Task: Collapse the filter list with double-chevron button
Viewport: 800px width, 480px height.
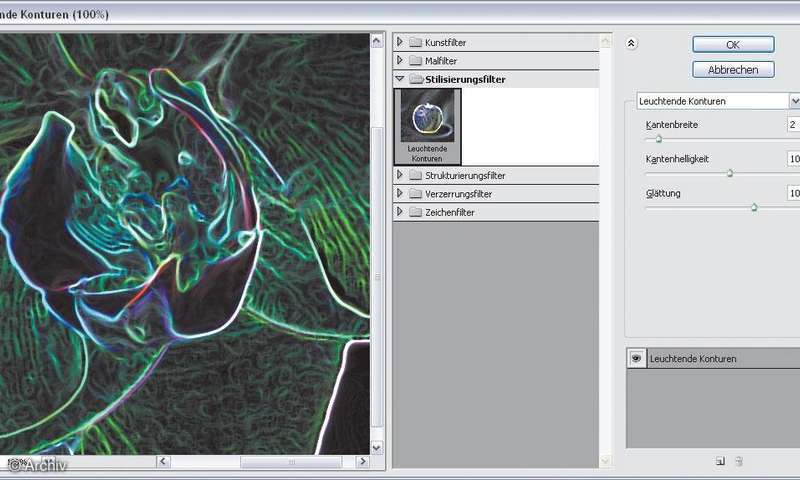Action: click(631, 43)
